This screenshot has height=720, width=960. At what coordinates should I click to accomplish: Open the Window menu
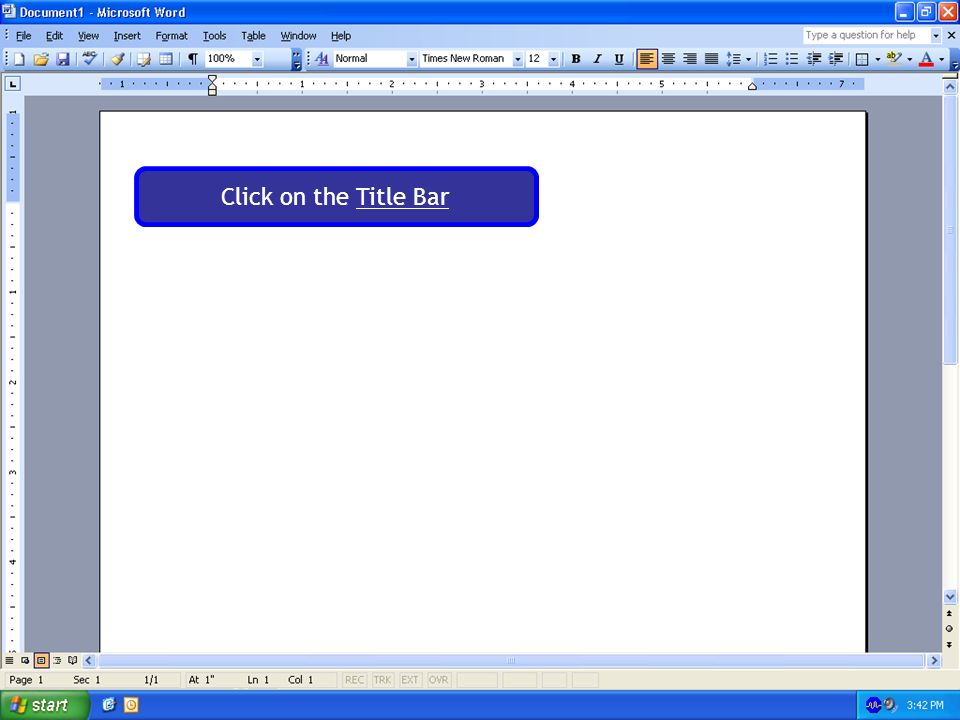coord(298,36)
